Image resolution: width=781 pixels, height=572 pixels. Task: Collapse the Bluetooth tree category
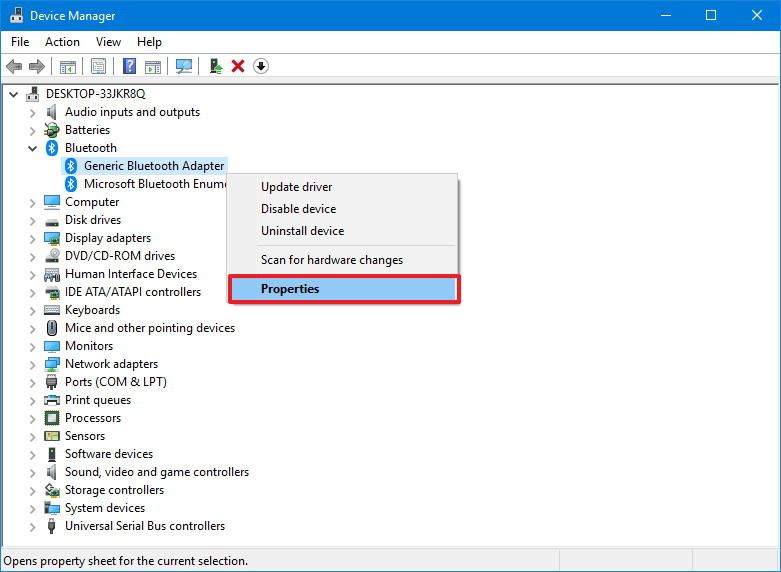tap(33, 148)
